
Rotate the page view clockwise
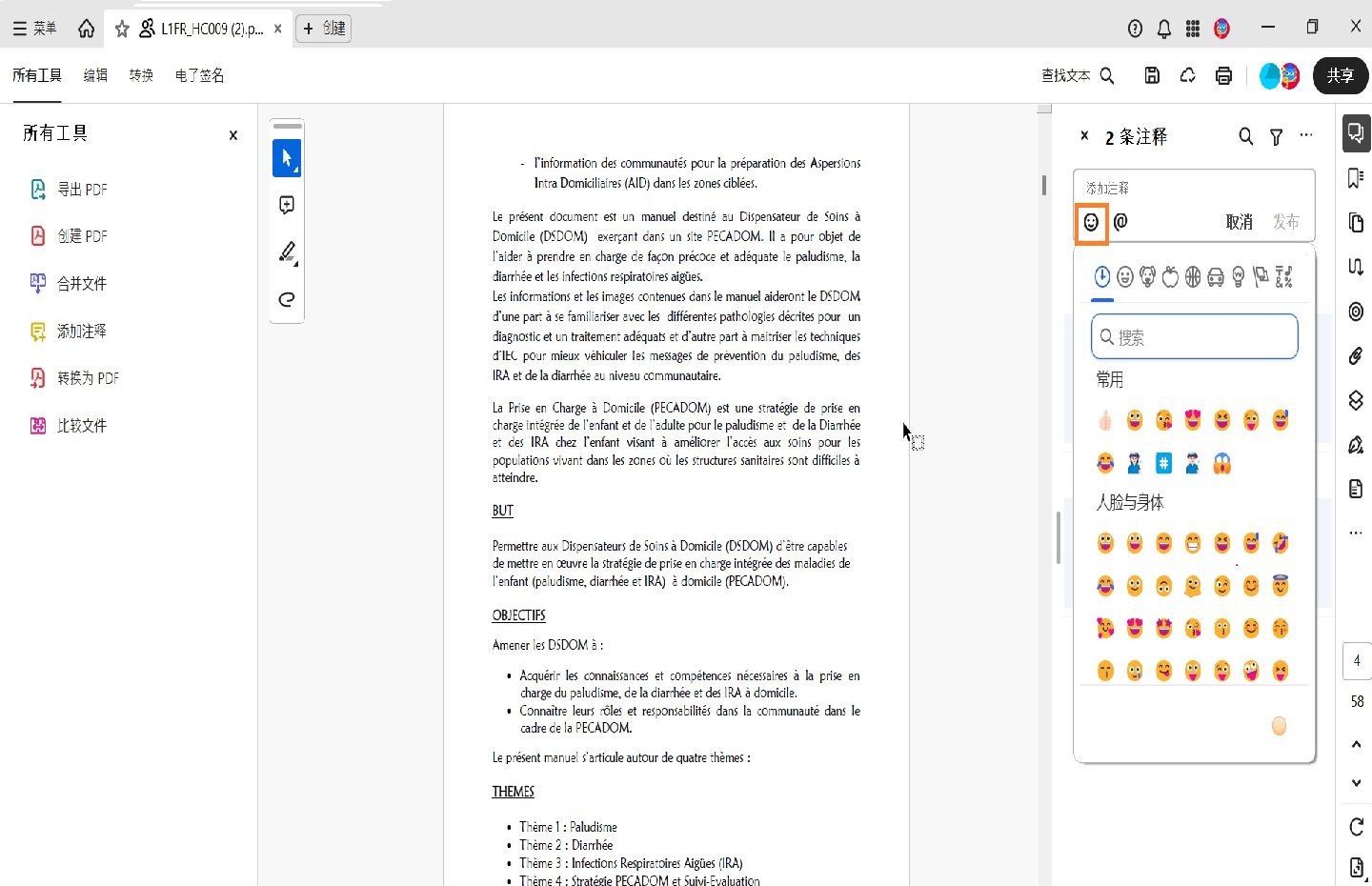tap(1357, 827)
